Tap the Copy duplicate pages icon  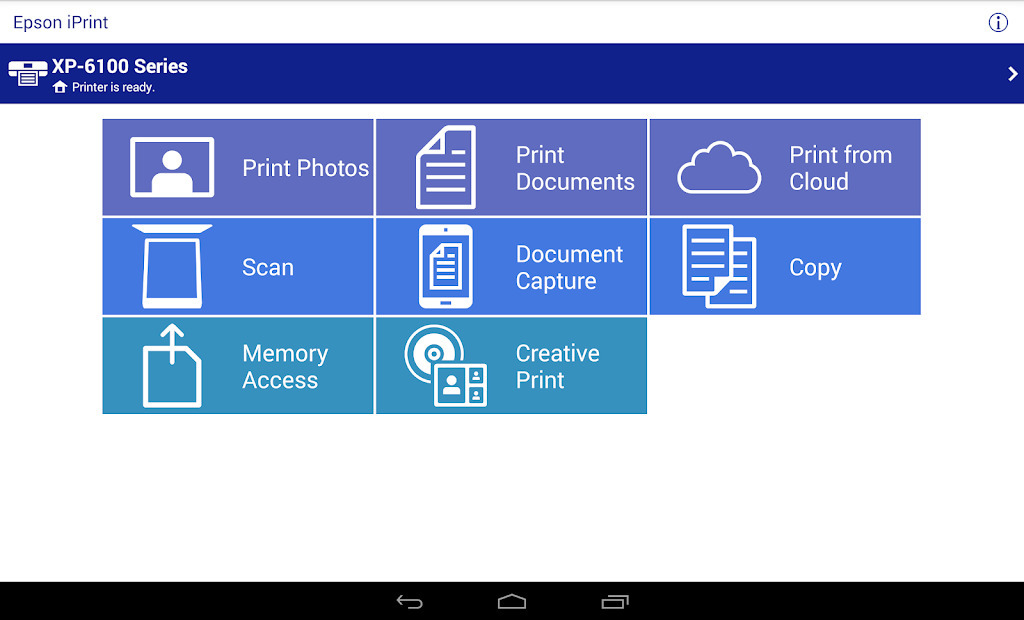click(718, 266)
